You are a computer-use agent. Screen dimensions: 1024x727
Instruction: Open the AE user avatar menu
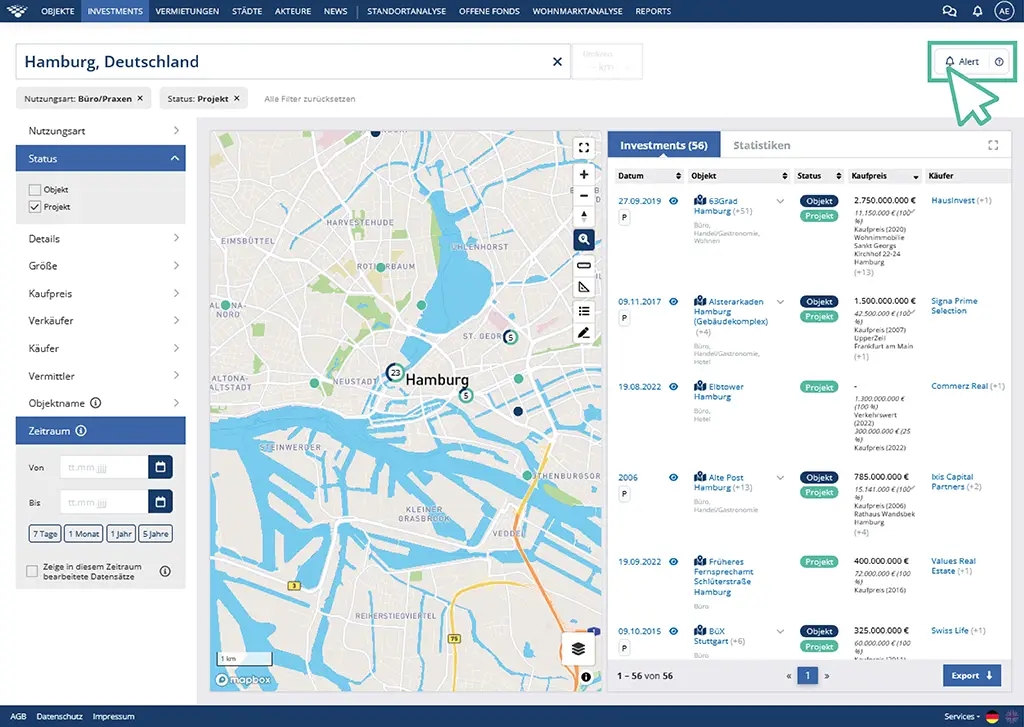click(x=1004, y=11)
